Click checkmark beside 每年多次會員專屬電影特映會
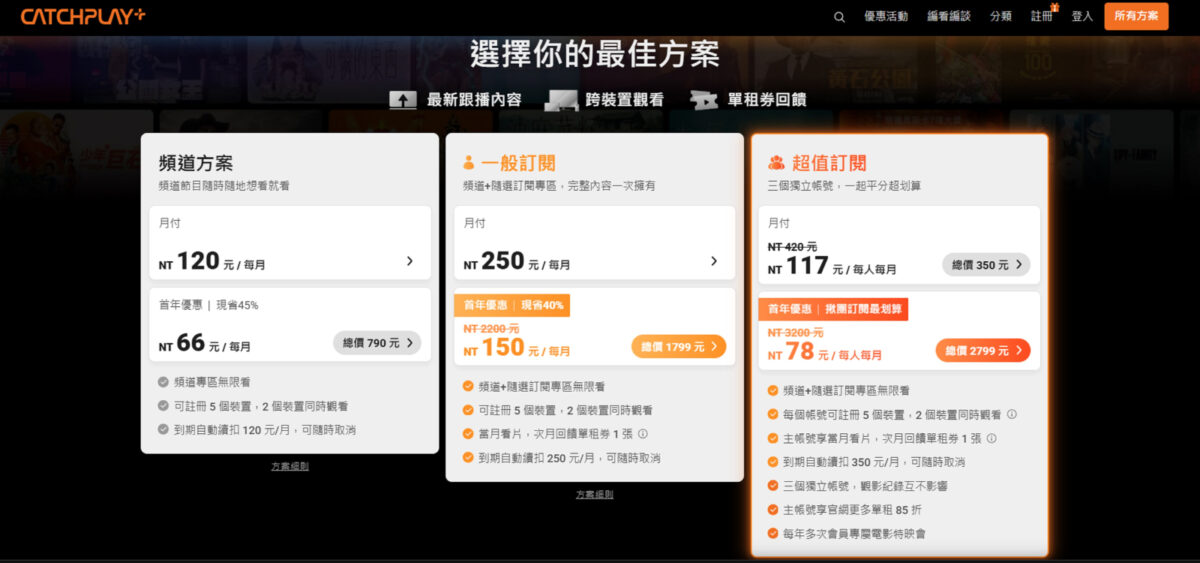The height and width of the screenshot is (563, 1200). click(x=772, y=534)
